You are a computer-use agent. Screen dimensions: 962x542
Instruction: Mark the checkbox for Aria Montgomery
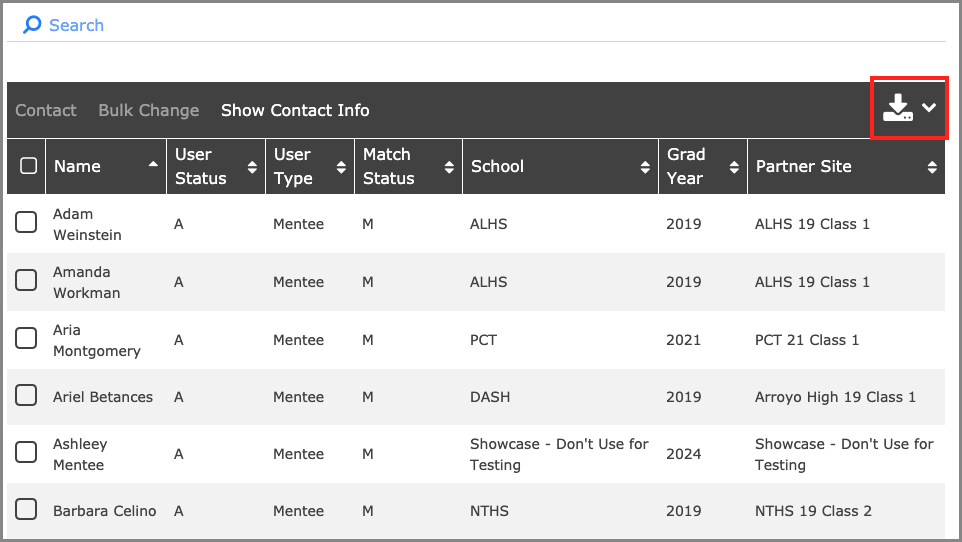26,340
